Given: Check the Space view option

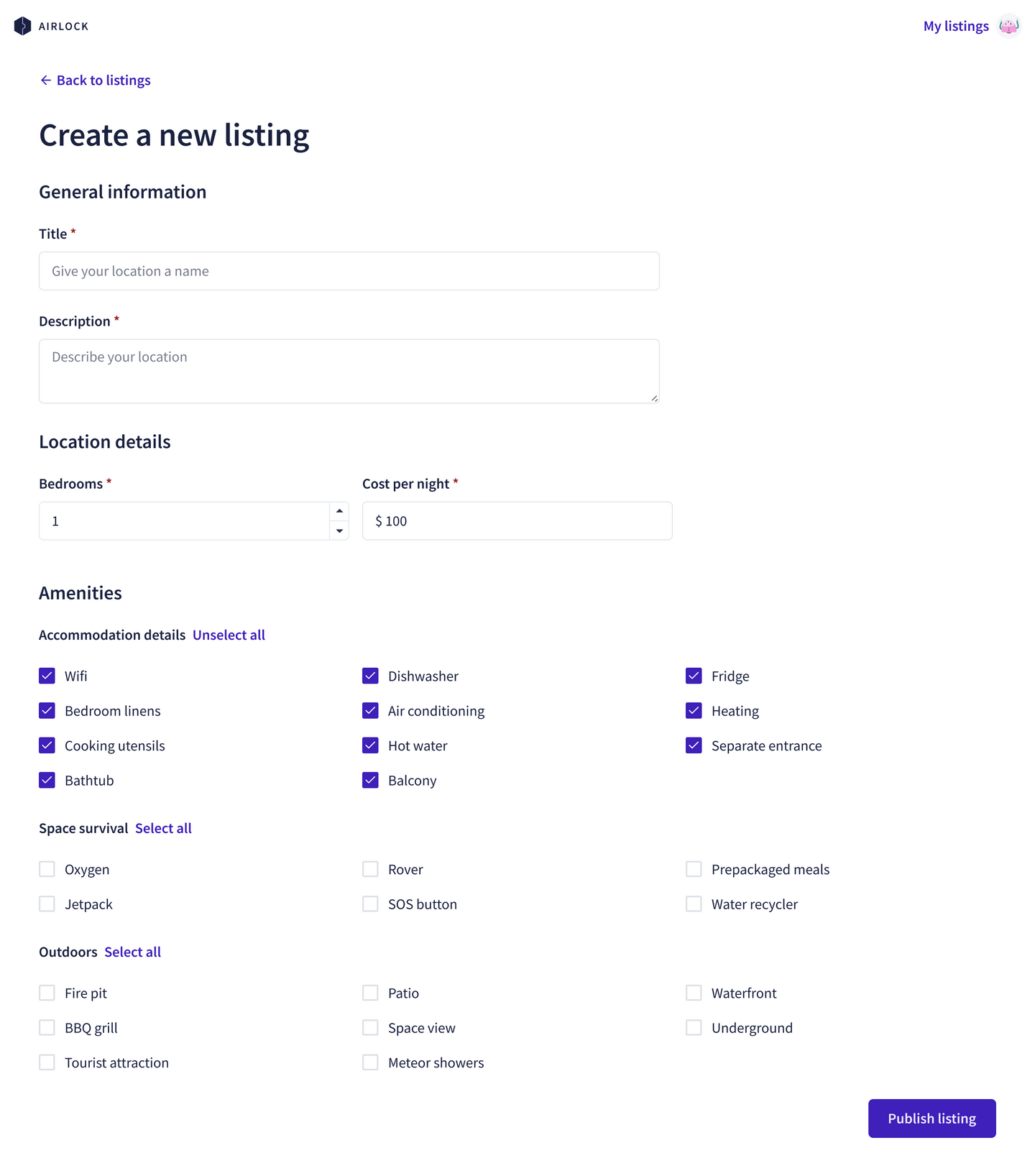Looking at the screenshot, I should point(370,1027).
